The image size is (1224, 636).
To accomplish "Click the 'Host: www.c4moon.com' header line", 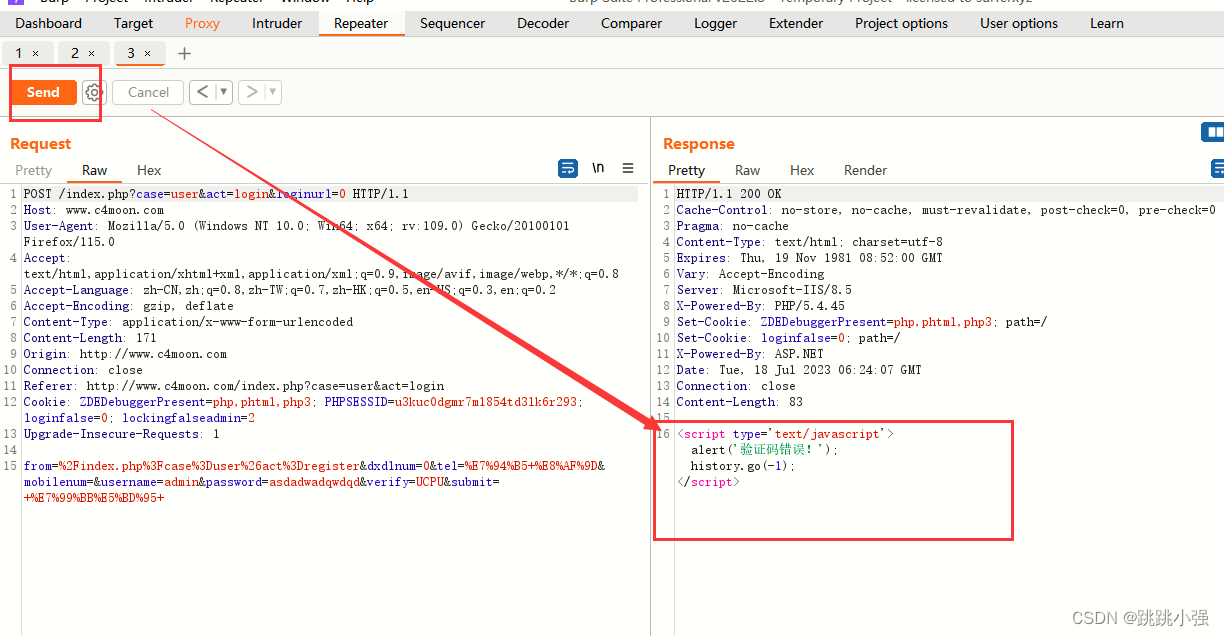I will (x=94, y=210).
